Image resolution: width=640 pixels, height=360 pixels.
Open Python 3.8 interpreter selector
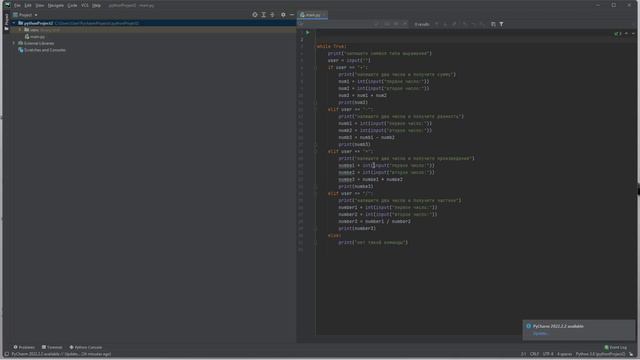[600, 354]
